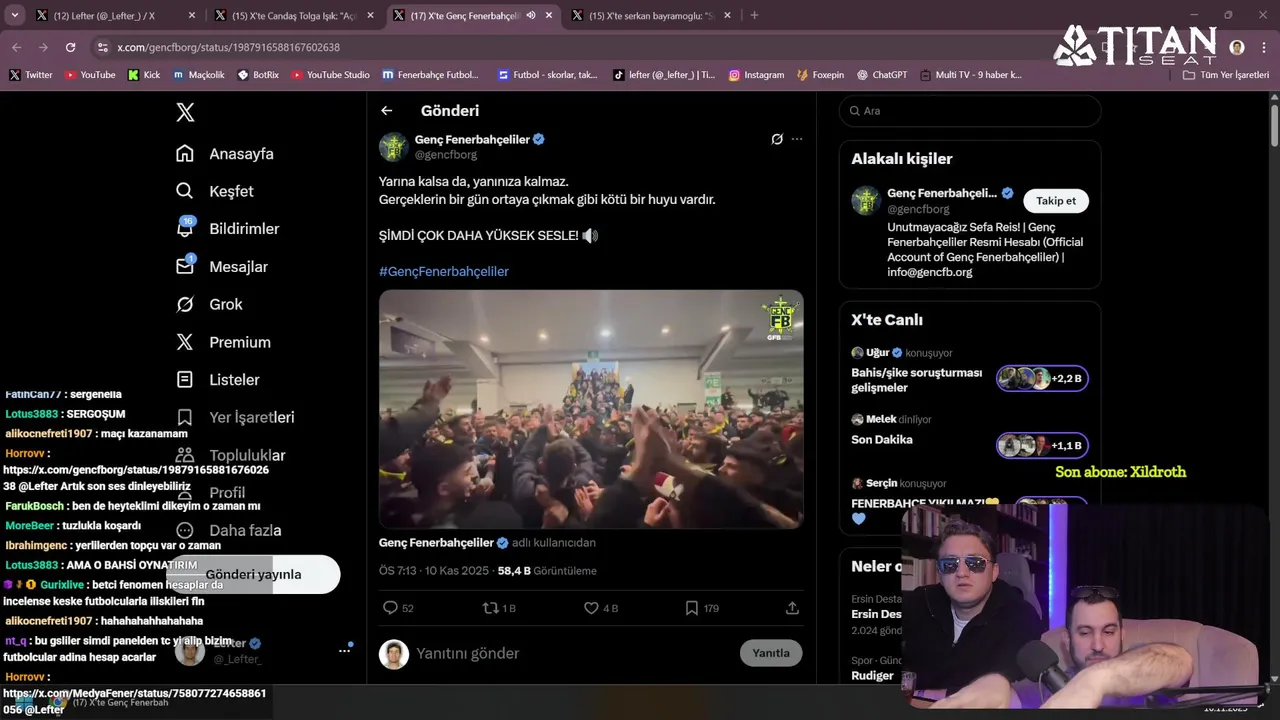Click the browser back button
This screenshot has height=720, width=1280.
pos(16,47)
